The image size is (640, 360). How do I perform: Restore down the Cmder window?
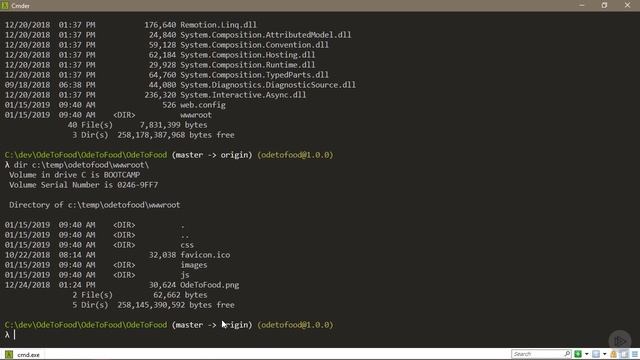coord(604,5)
